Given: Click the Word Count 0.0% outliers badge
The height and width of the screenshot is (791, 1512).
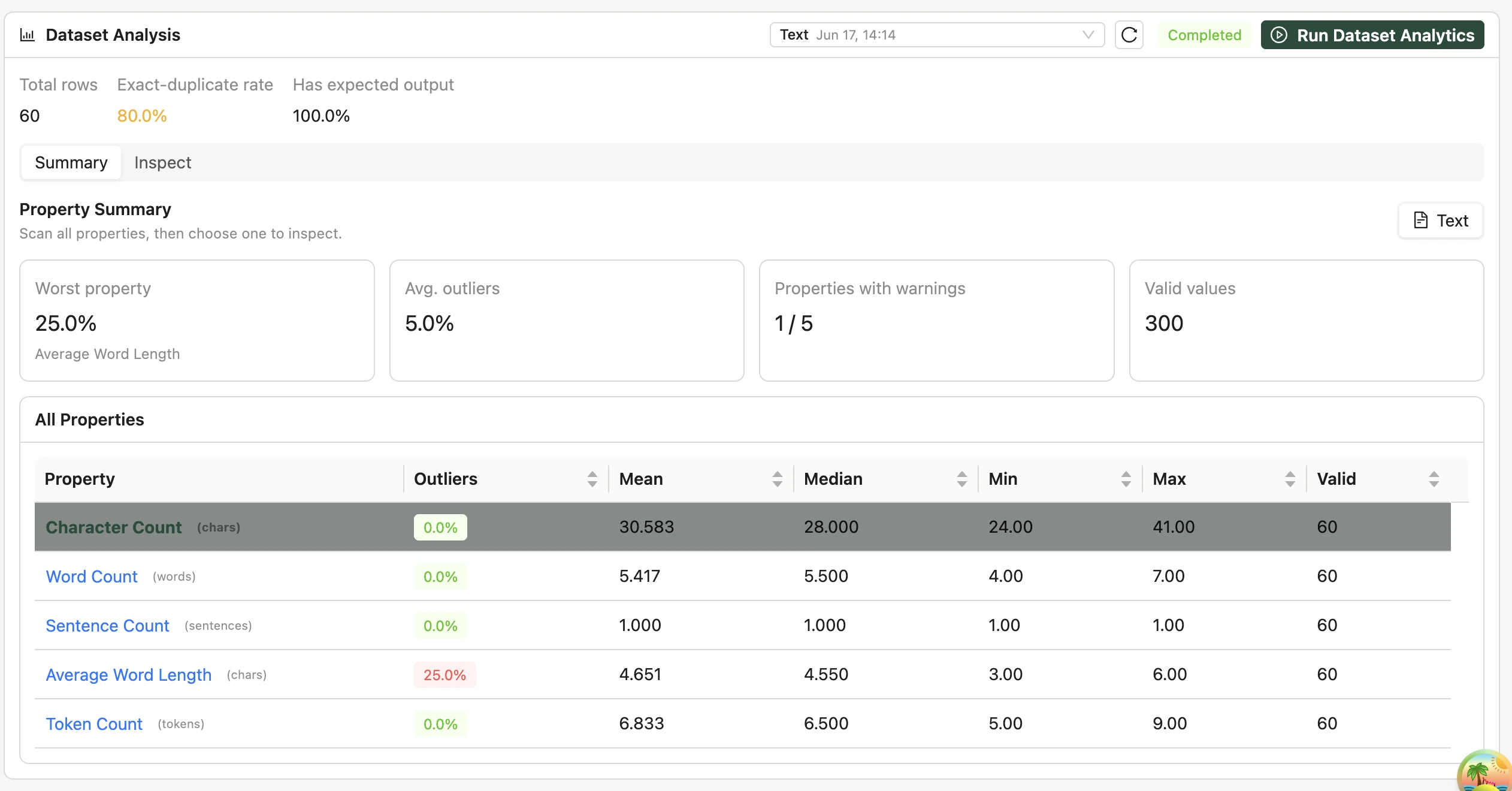Looking at the screenshot, I should click(x=440, y=576).
